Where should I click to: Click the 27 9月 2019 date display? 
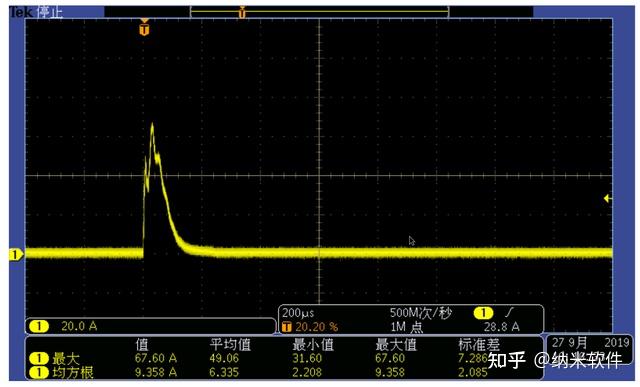pyautogui.click(x=591, y=342)
